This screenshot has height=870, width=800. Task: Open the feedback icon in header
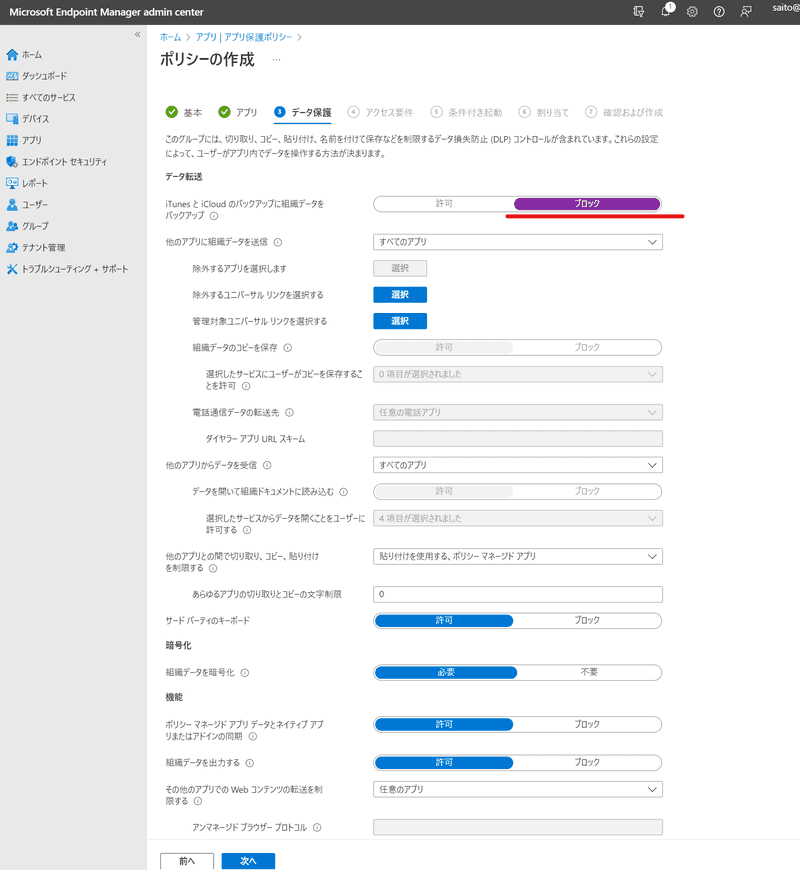pyautogui.click(x=745, y=11)
